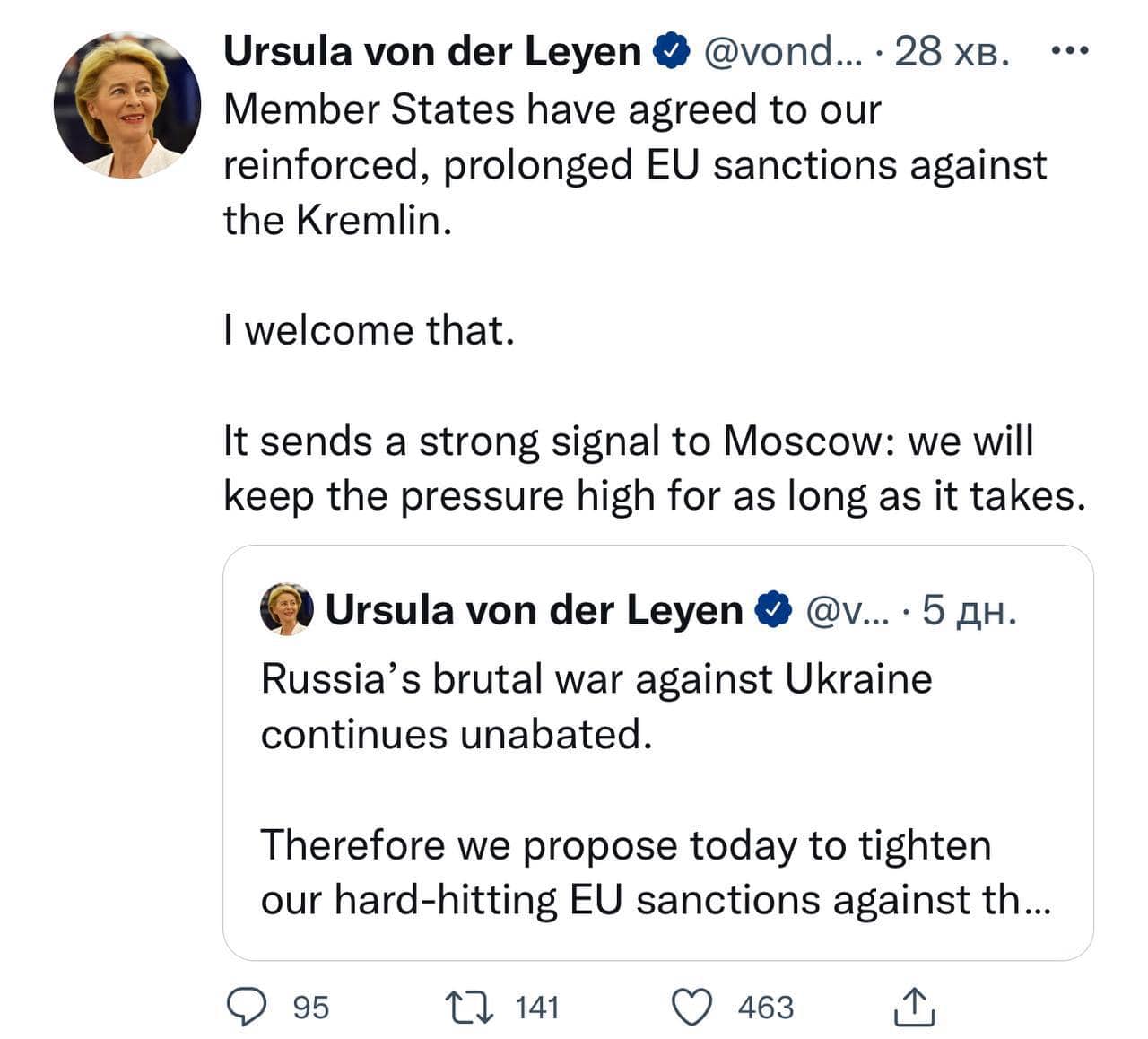Open the quoted tweet about Russia's brutal war
The image size is (1148, 1039).
point(657,752)
